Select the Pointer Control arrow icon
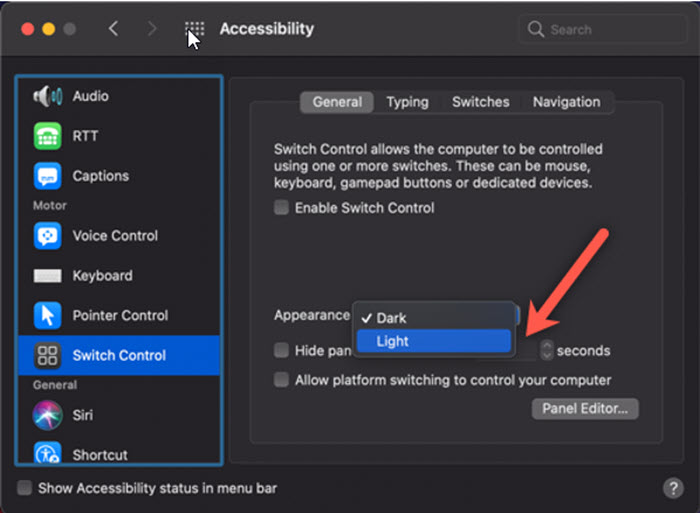700x513 pixels. click(47, 315)
